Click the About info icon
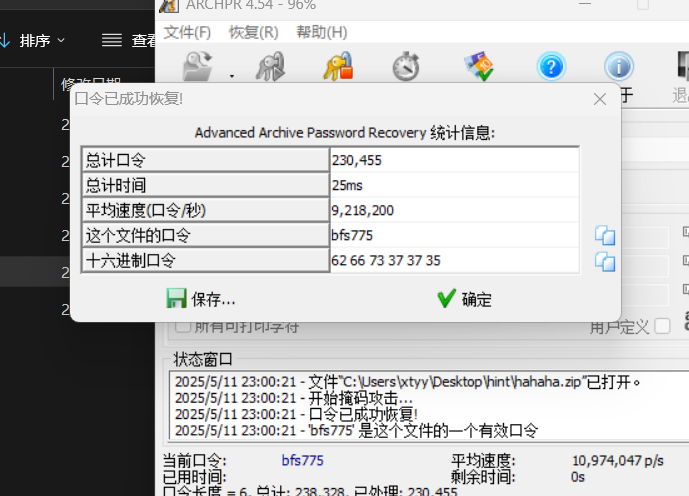The height and width of the screenshot is (496, 689). coord(619,67)
